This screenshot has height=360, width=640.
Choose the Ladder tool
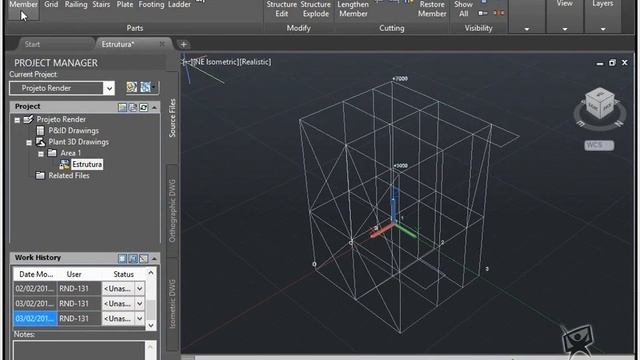coord(179,5)
